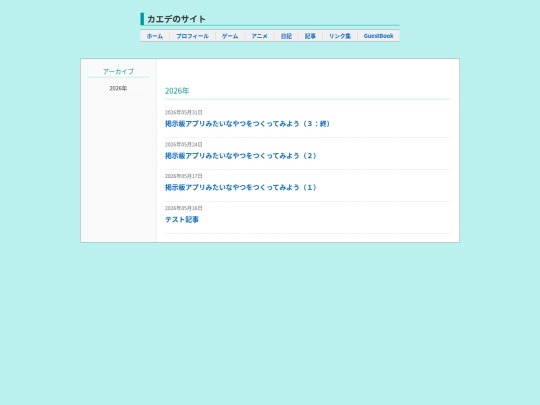Select the アニメ navigation item
This screenshot has height=405, width=540.
coord(259,36)
